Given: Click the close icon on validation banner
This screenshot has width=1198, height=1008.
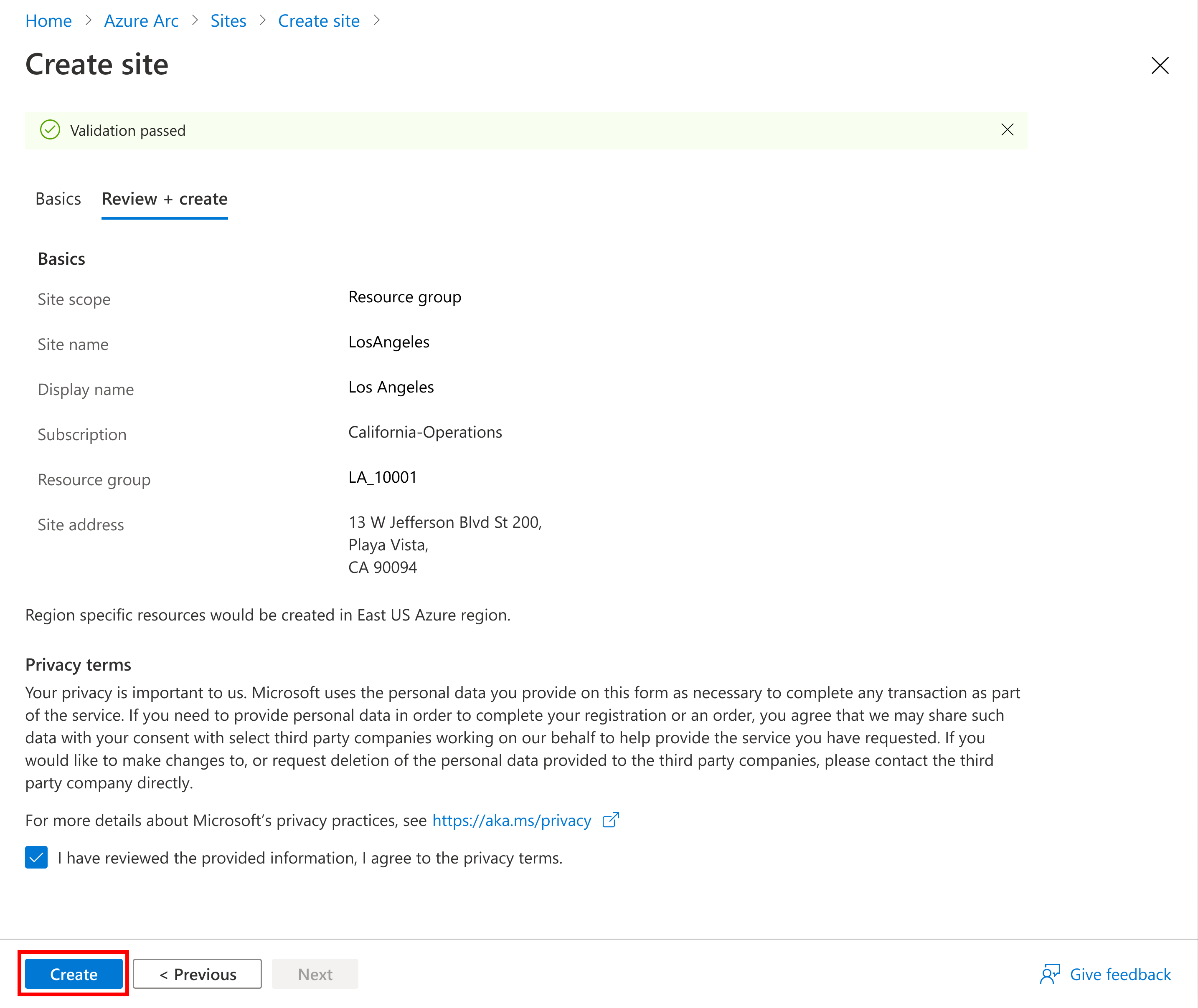Looking at the screenshot, I should [x=1007, y=130].
